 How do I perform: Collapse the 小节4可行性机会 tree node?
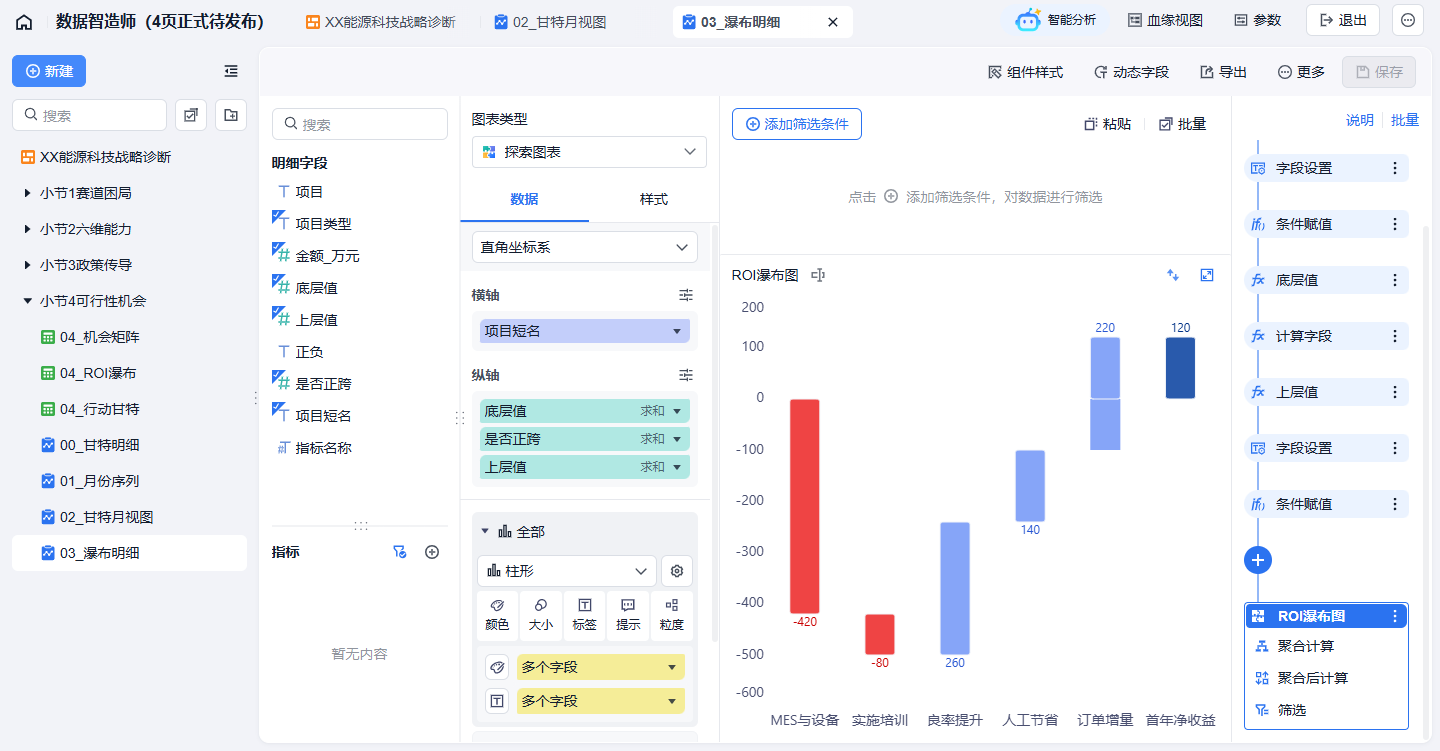(x=27, y=301)
